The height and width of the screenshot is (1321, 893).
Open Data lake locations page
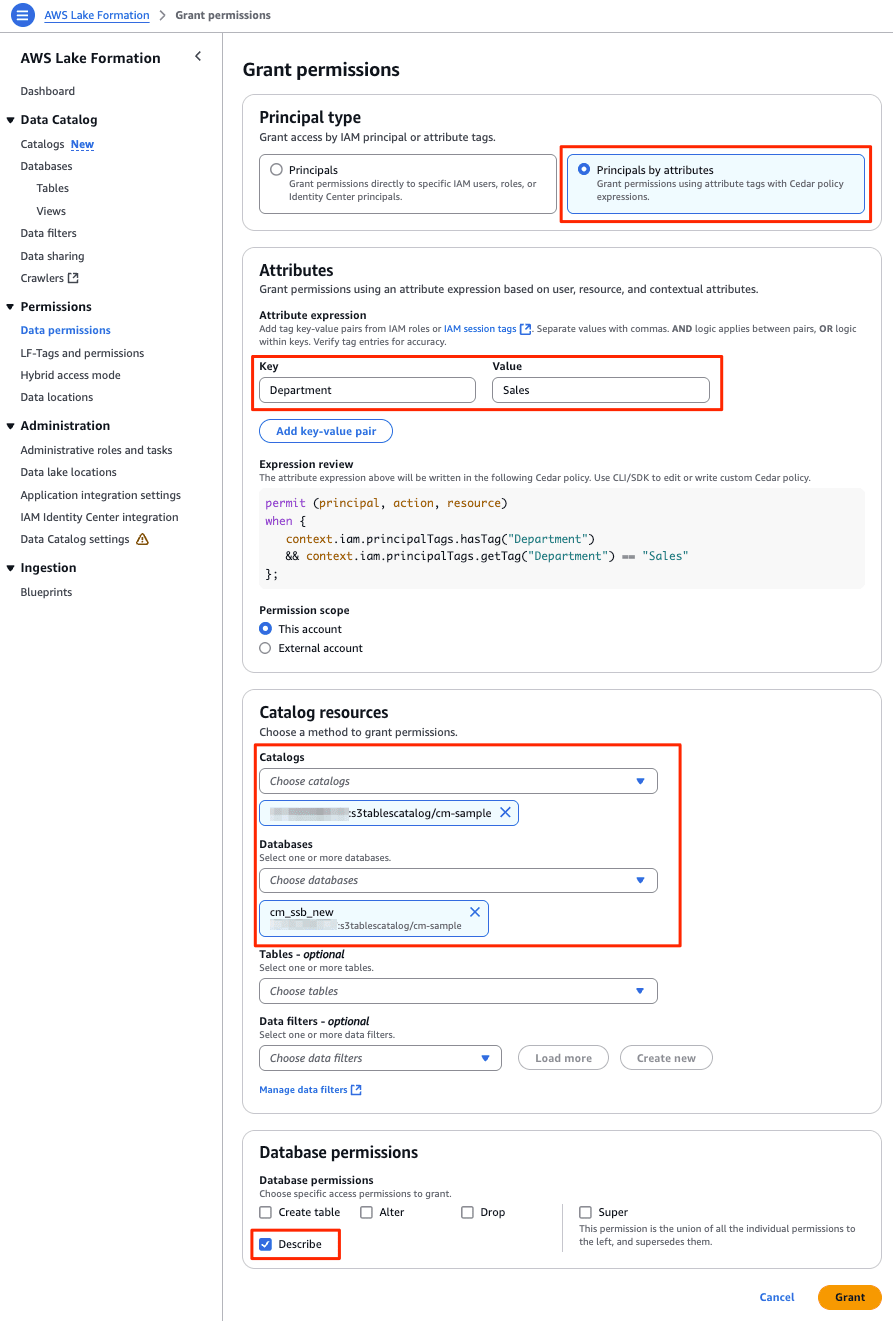pyautogui.click(x=68, y=472)
